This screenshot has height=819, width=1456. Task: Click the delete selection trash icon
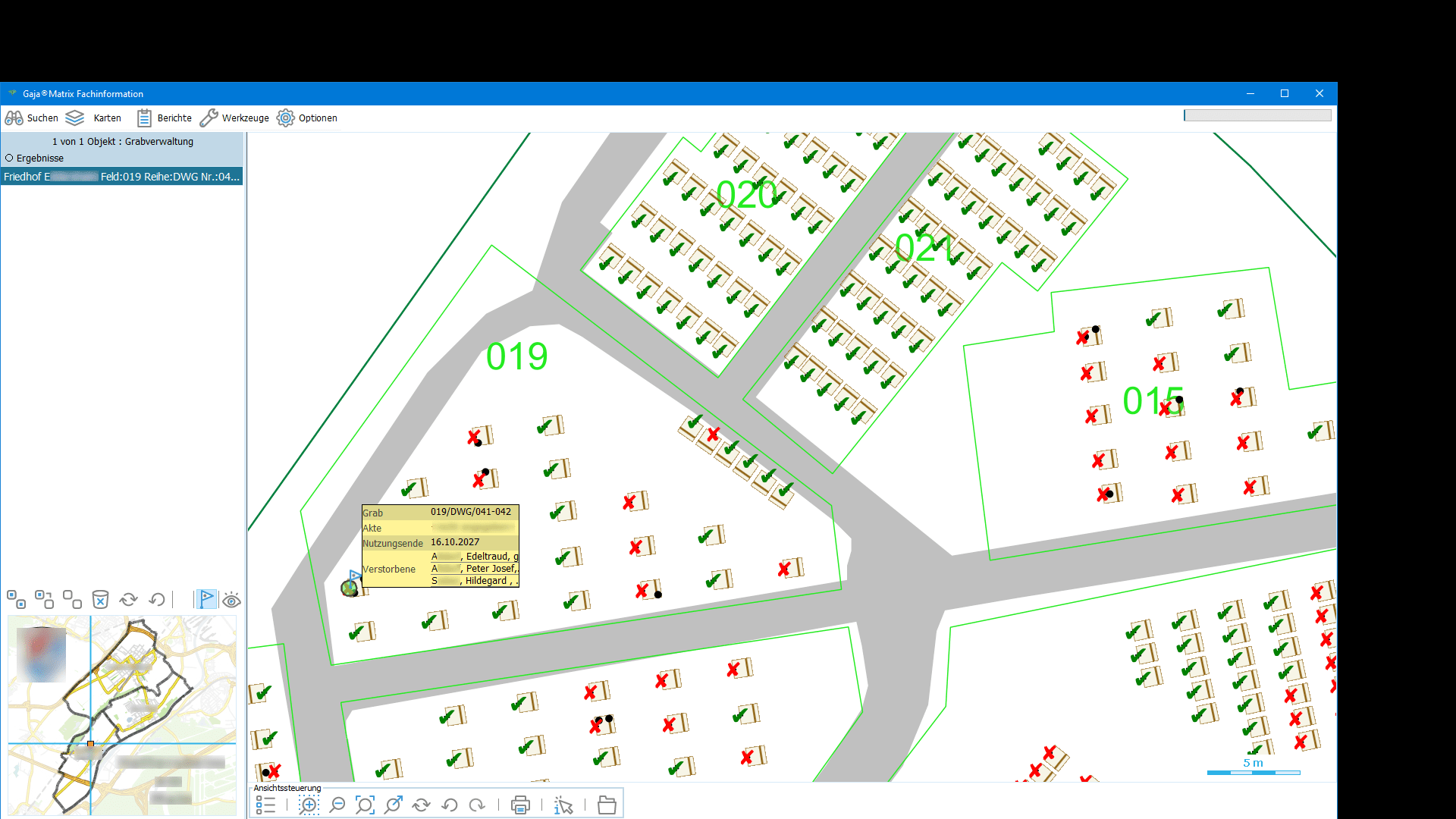tap(100, 600)
